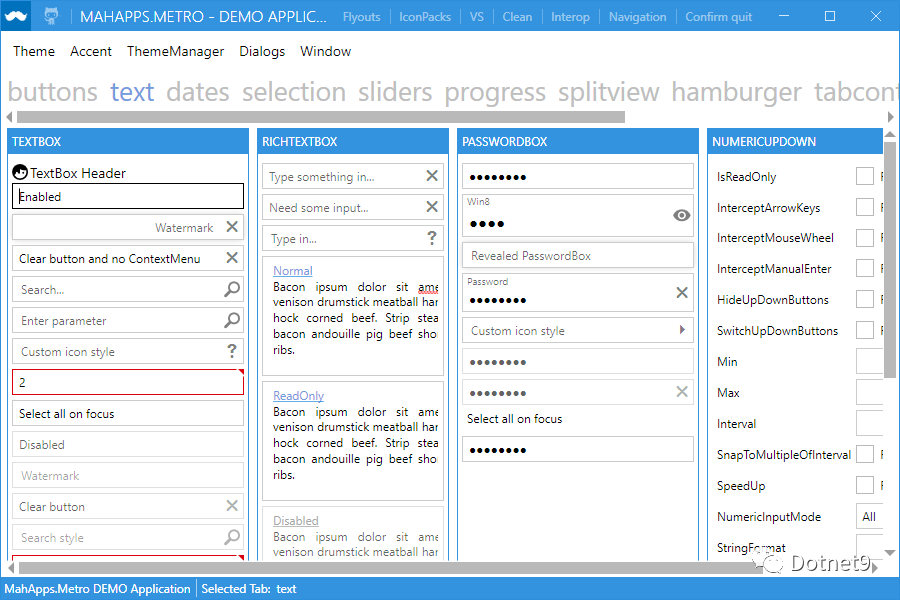
Task: Enable InterceptArrowKeys checkbox
Action: pos(864,207)
